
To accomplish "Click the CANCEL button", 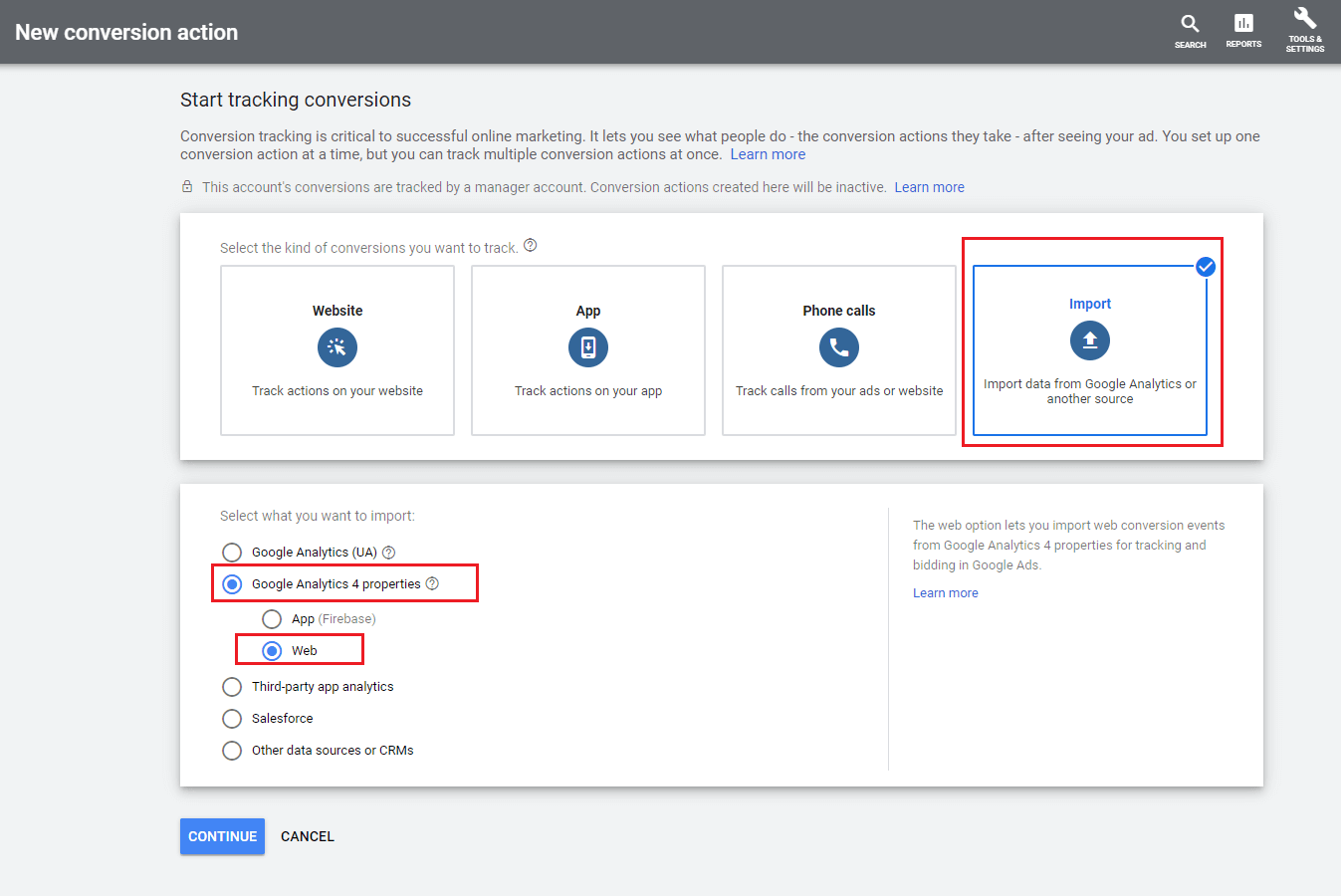I will coord(308,836).
